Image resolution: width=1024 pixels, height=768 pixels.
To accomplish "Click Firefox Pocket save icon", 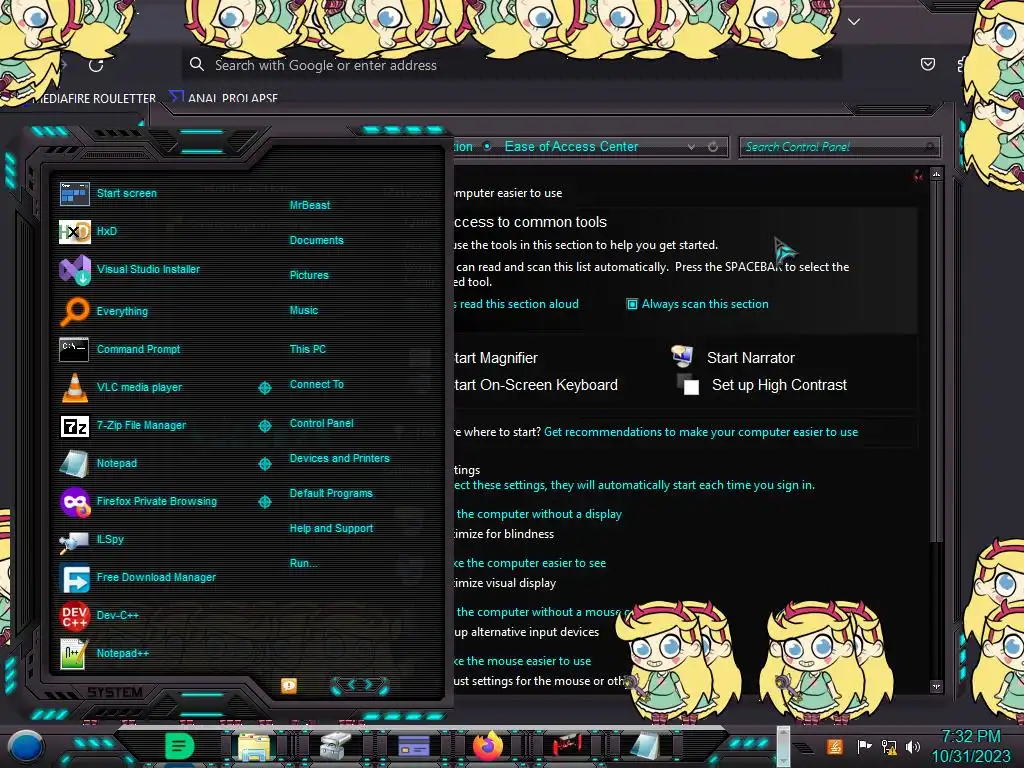I will pos(927,64).
